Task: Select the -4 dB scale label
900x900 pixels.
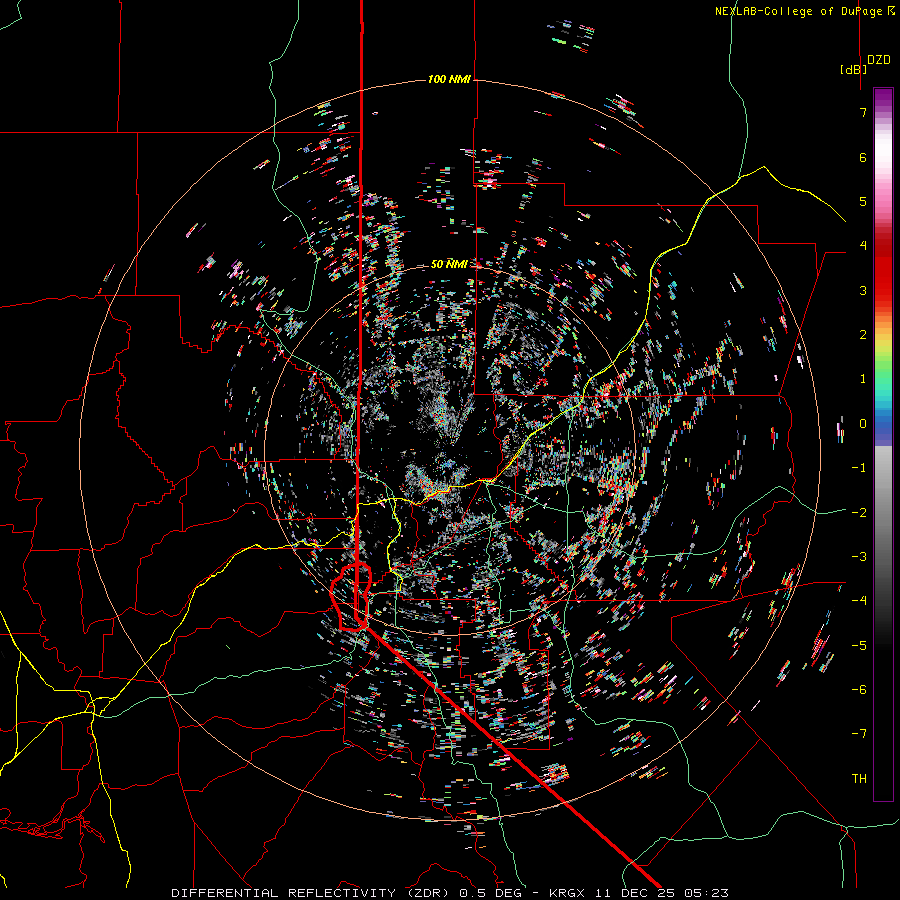Action: tap(859, 600)
